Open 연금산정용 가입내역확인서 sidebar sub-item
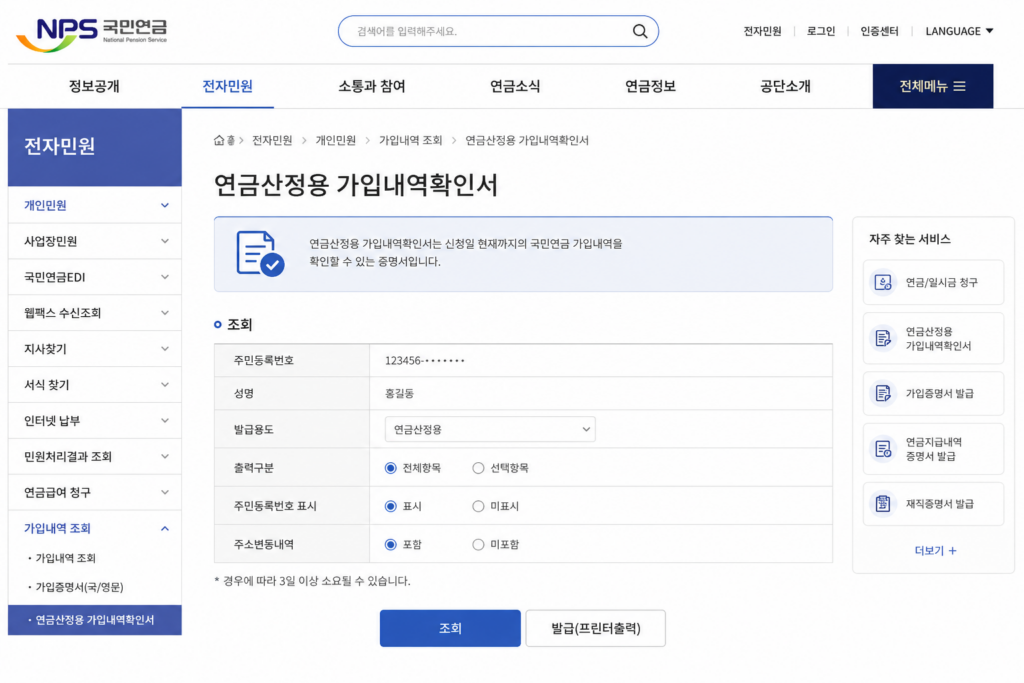The width and height of the screenshot is (1024, 683). 95,620
